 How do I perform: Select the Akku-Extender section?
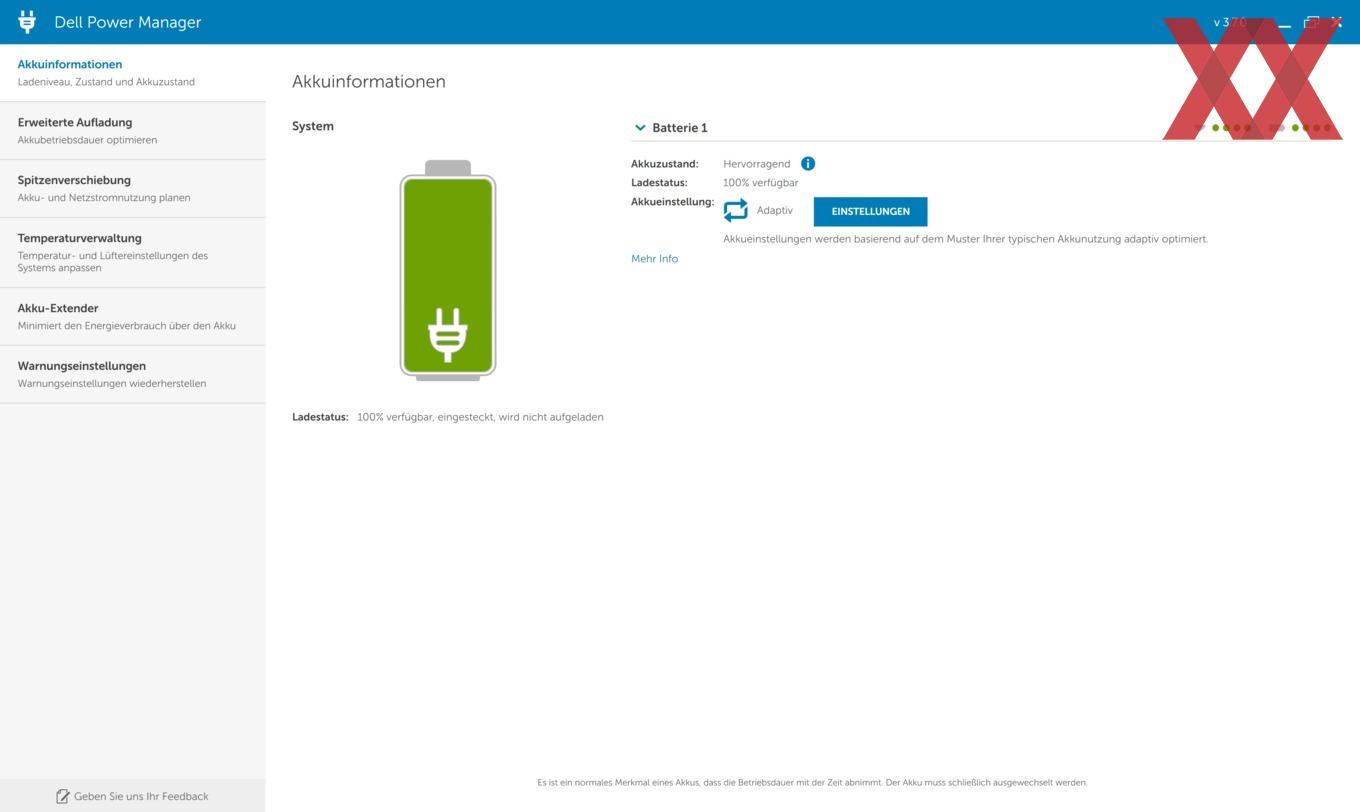(133, 317)
